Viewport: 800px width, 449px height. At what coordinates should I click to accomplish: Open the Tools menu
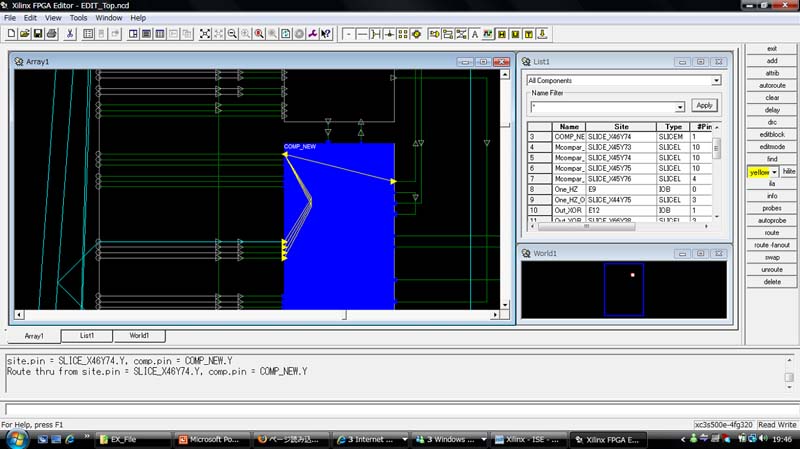[x=78, y=18]
